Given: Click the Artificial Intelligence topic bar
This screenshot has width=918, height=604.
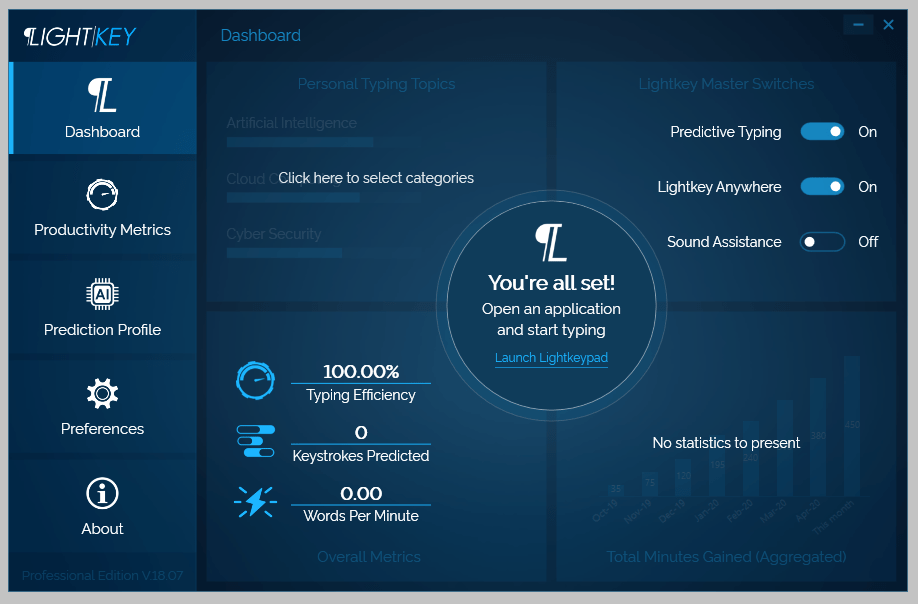Looking at the screenshot, I should 300,142.
